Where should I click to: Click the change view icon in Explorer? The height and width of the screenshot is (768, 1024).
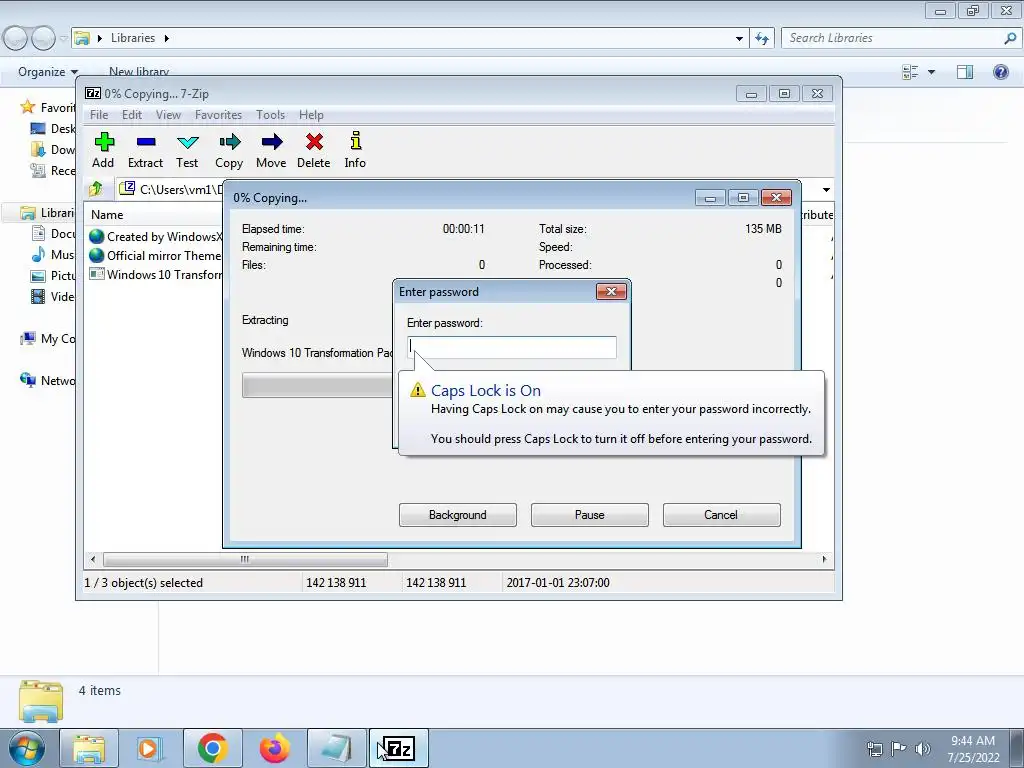(910, 72)
